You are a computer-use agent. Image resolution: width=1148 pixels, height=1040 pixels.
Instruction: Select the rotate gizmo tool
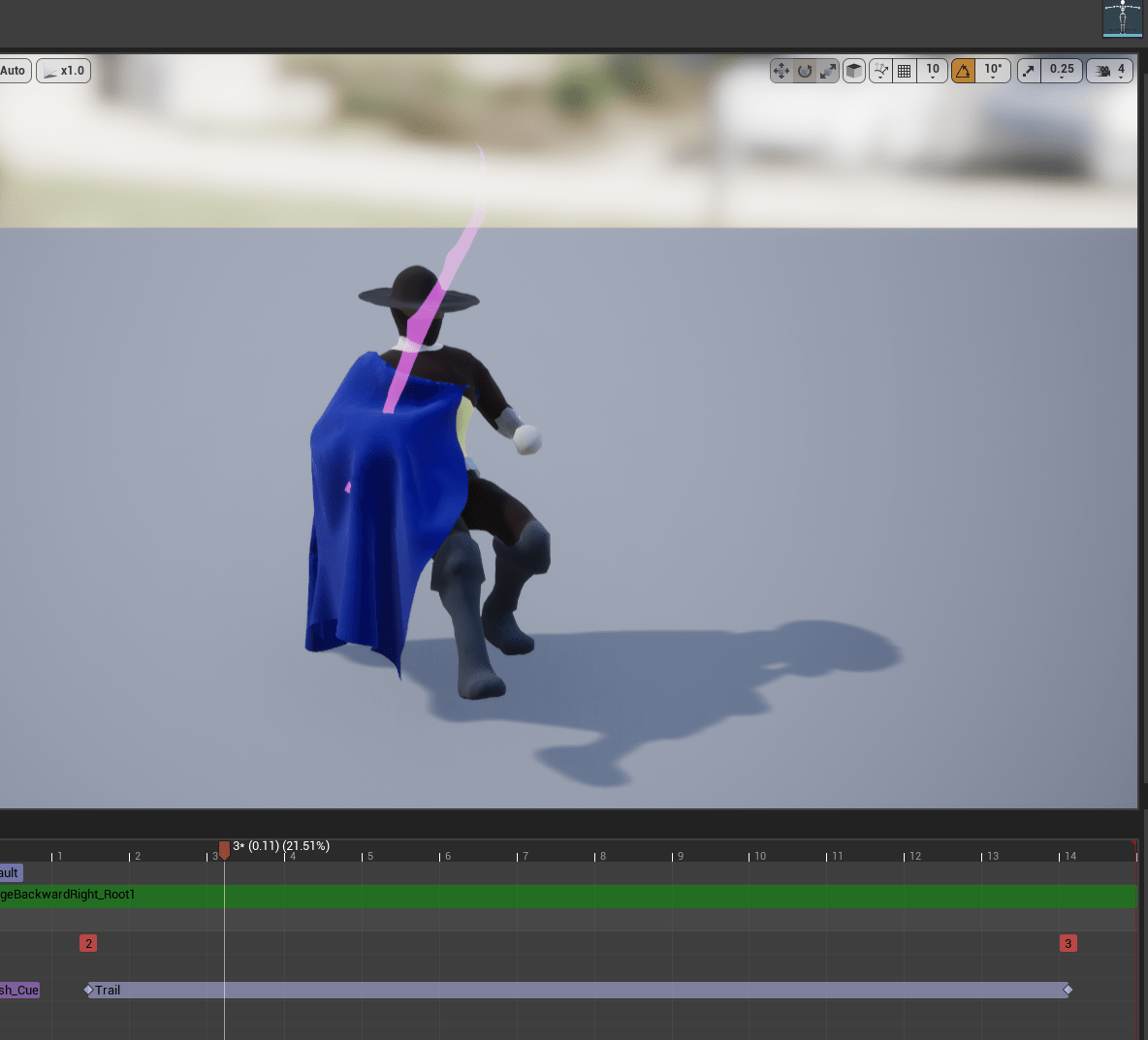805,71
